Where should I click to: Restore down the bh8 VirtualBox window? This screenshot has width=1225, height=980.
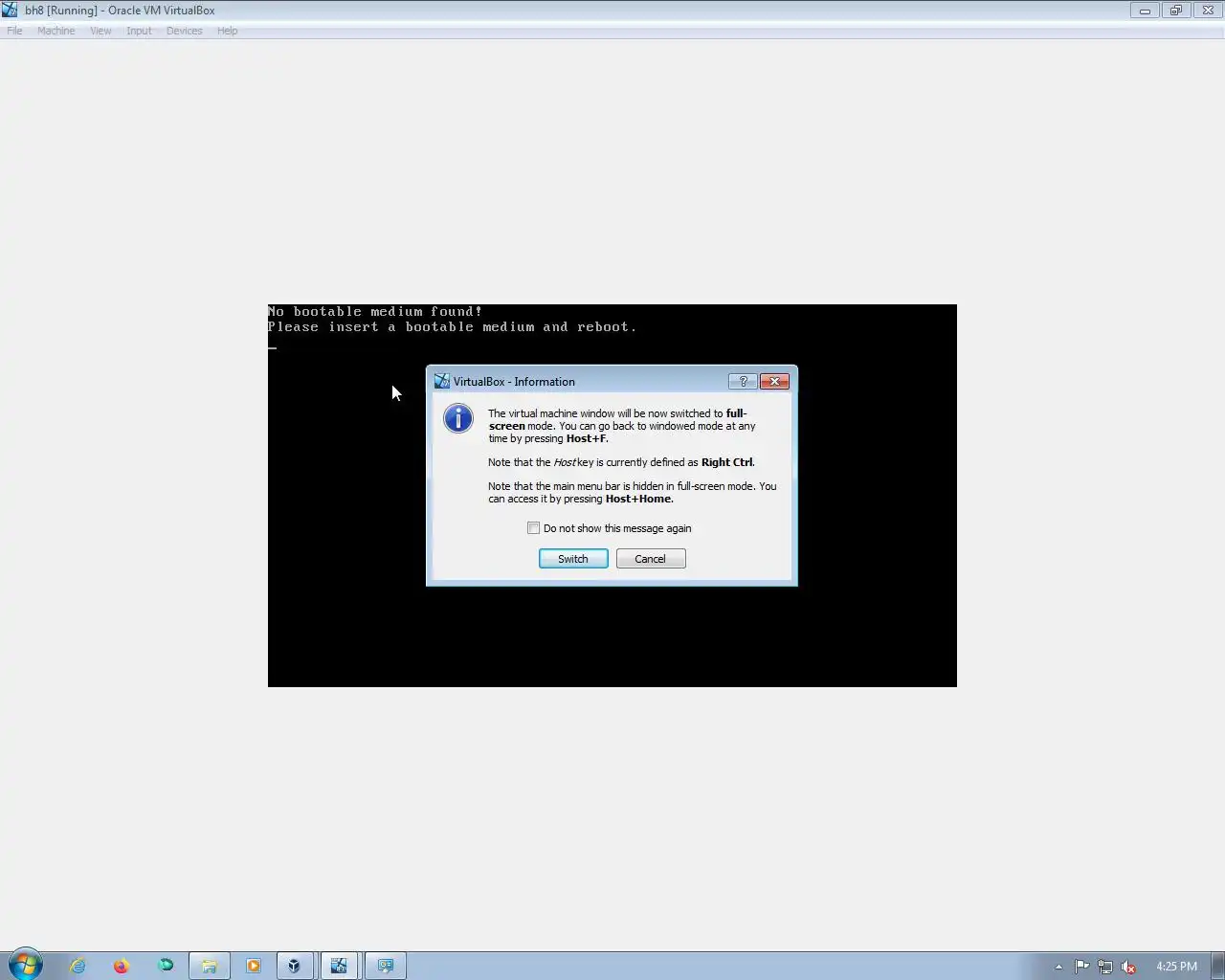point(1176,11)
